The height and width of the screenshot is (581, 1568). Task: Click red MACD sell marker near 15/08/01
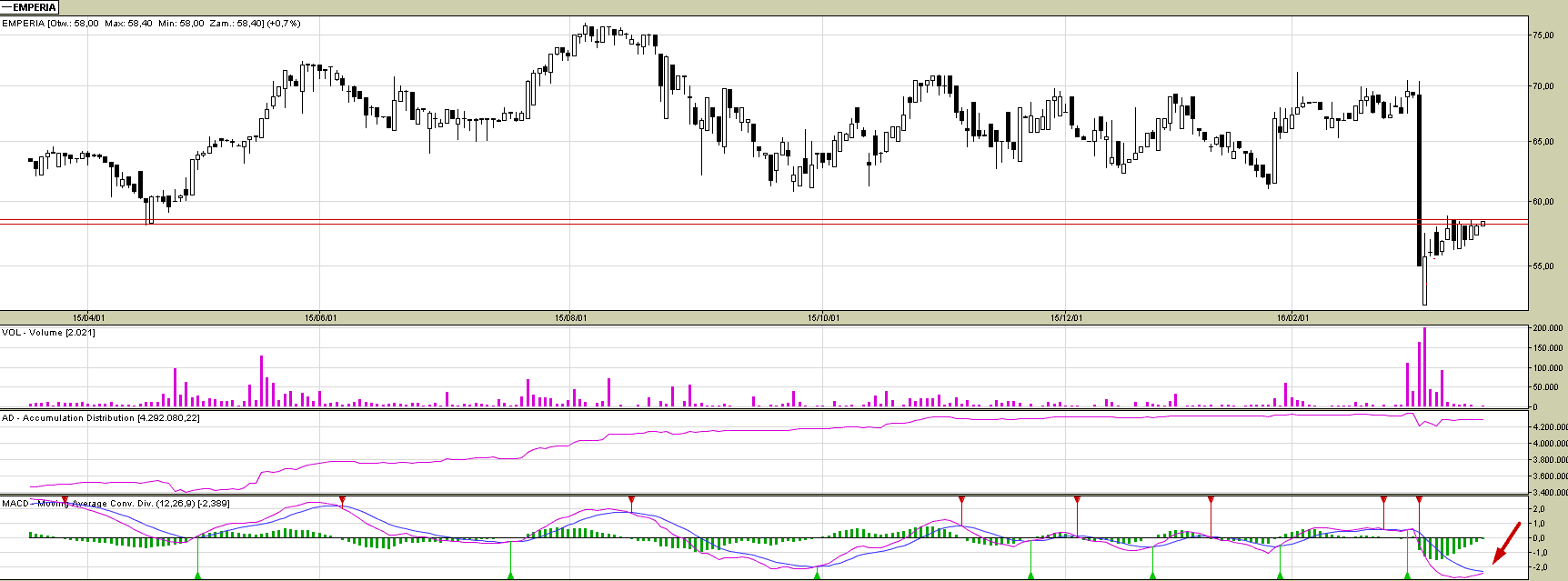631,501
